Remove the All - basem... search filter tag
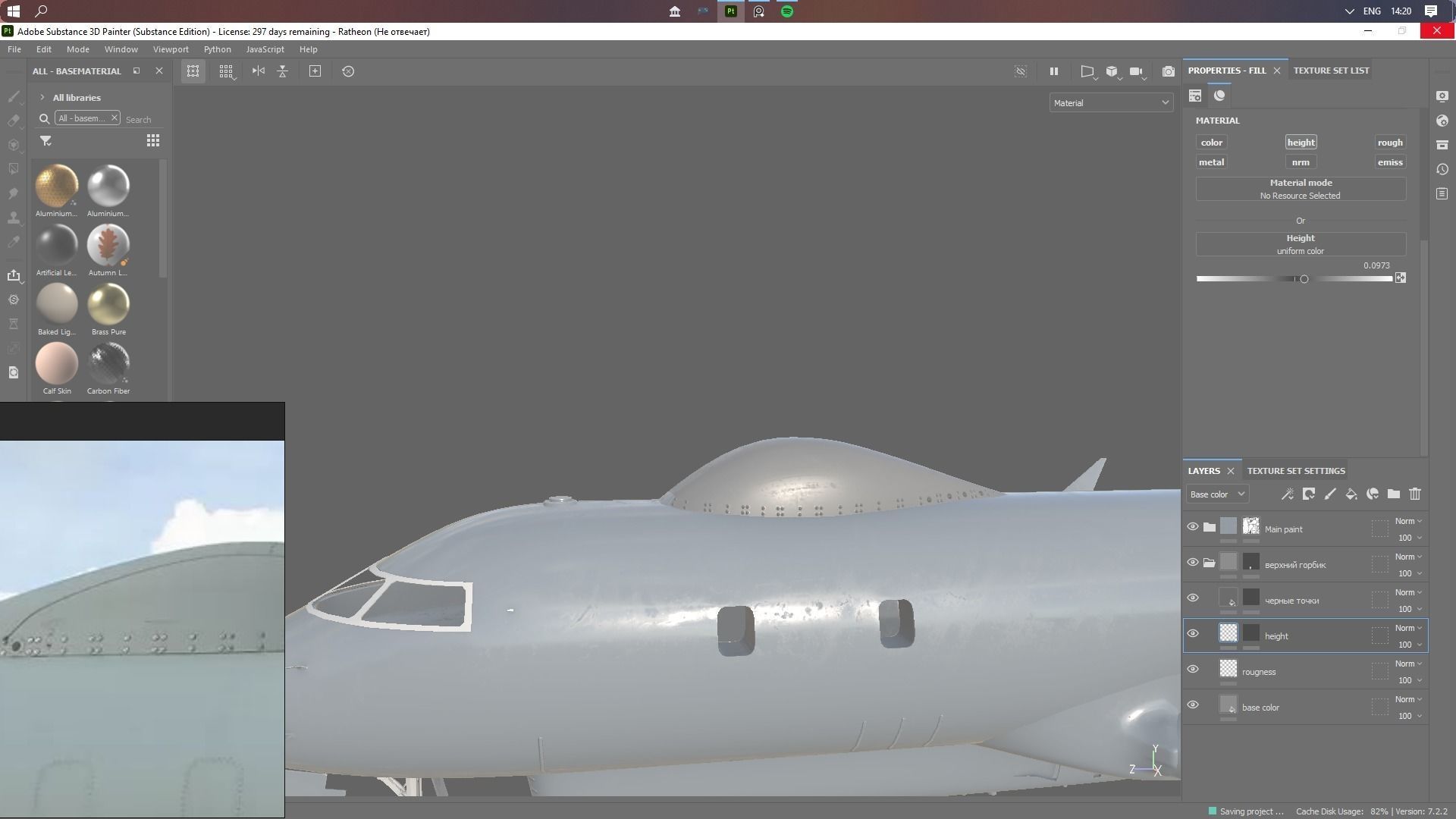The height and width of the screenshot is (819, 1456). (114, 118)
